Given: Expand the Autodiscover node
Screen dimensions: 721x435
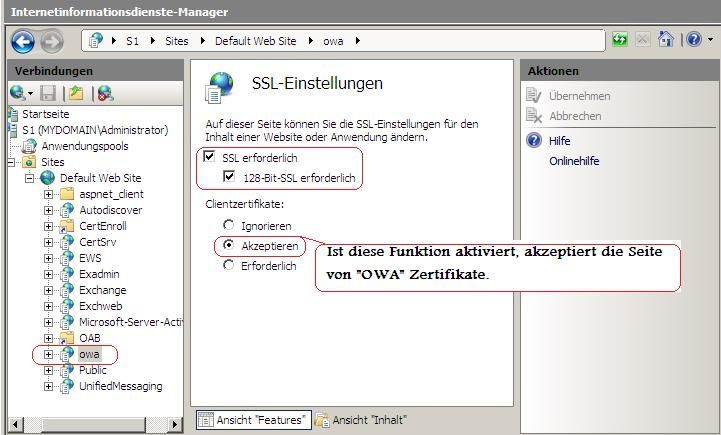Looking at the screenshot, I should pos(48,211).
